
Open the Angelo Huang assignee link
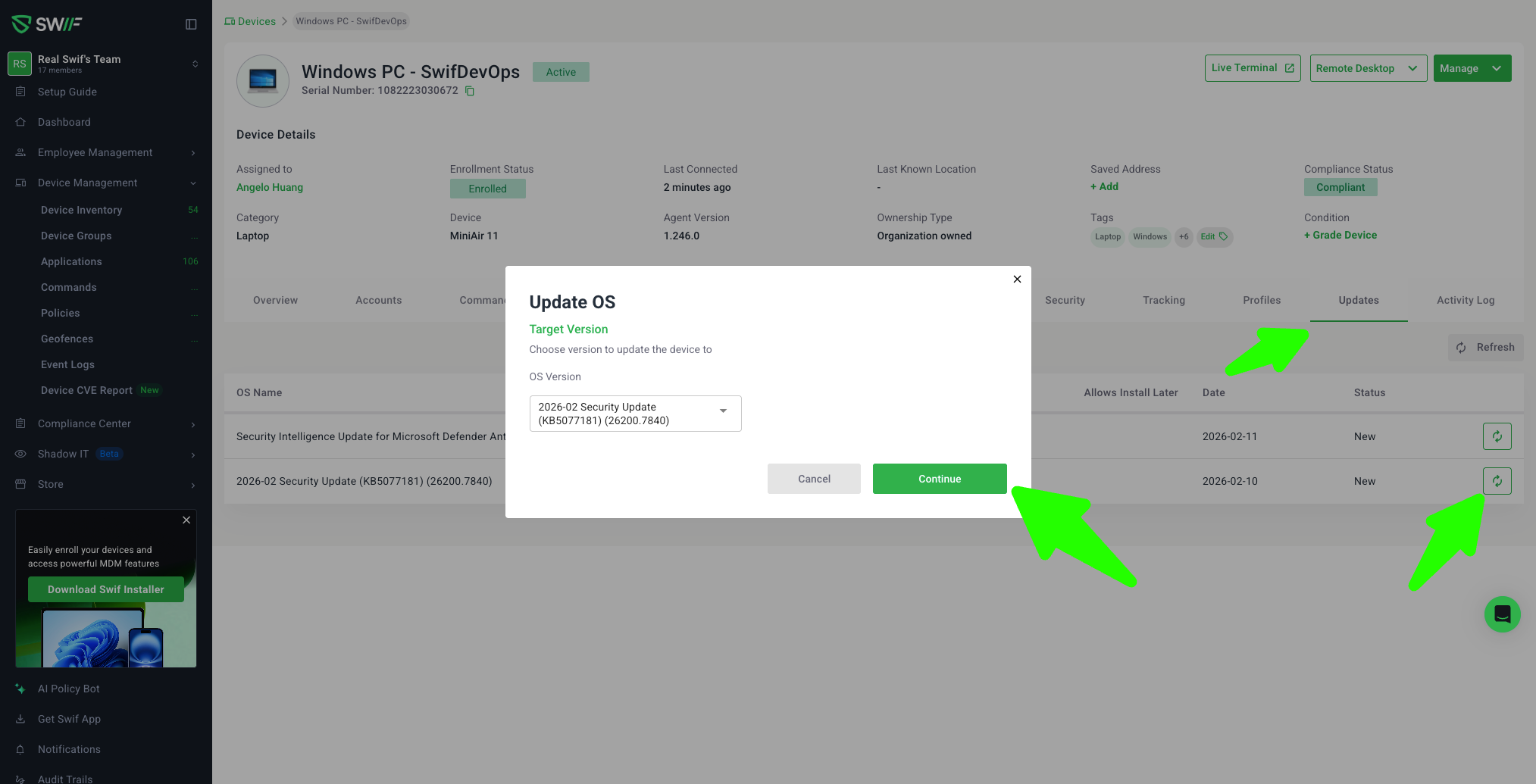pos(270,187)
